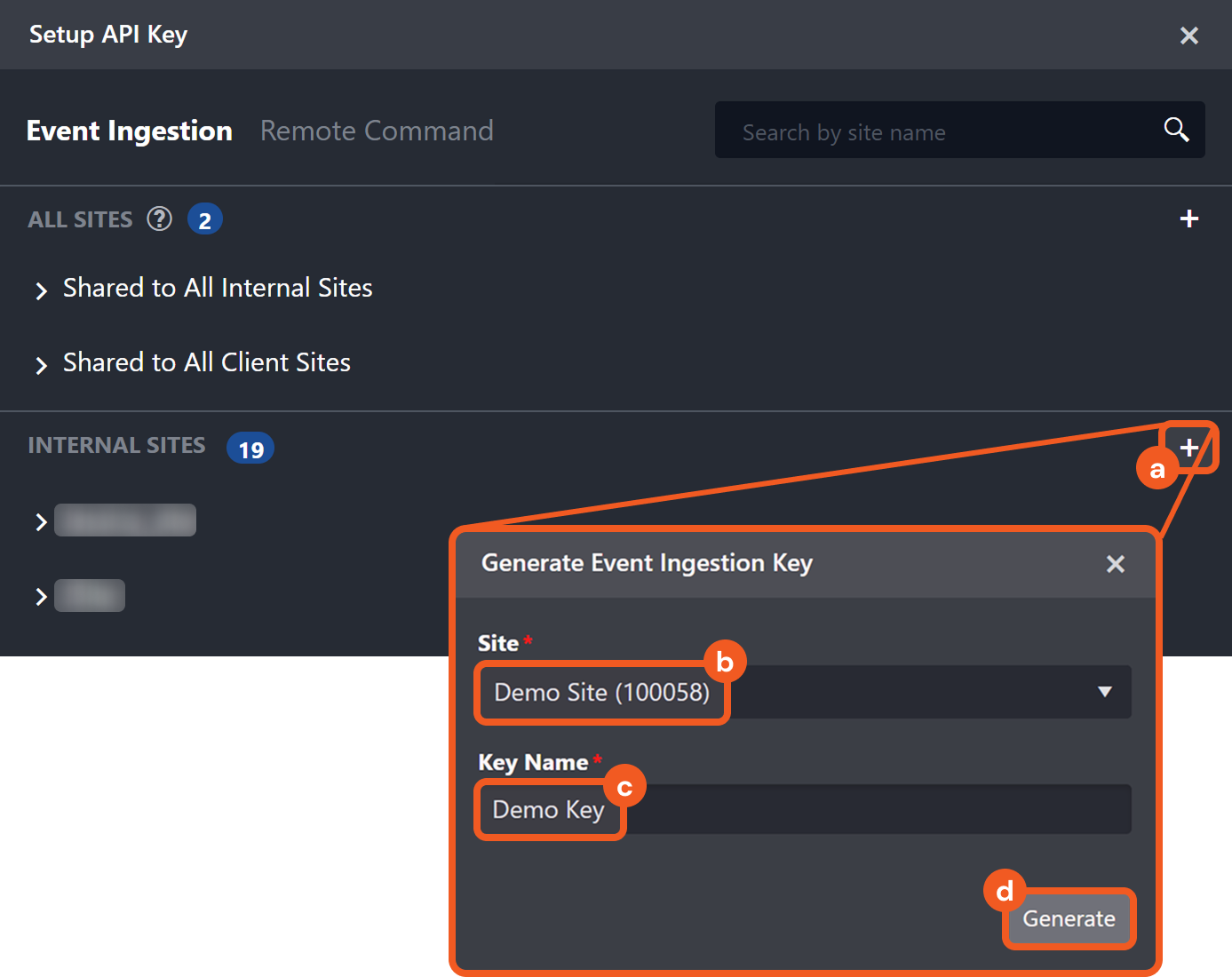
Task: Expand the first blurred internal site row
Action: tap(41, 522)
